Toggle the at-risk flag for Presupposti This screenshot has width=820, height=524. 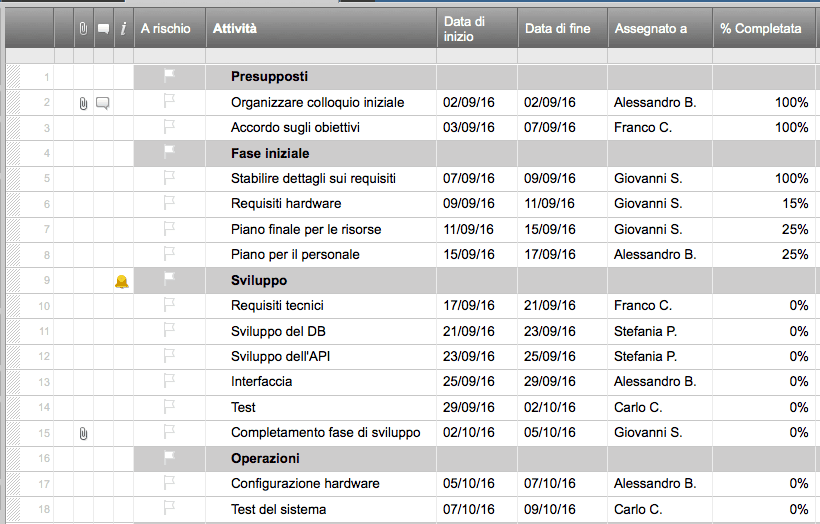click(x=169, y=76)
